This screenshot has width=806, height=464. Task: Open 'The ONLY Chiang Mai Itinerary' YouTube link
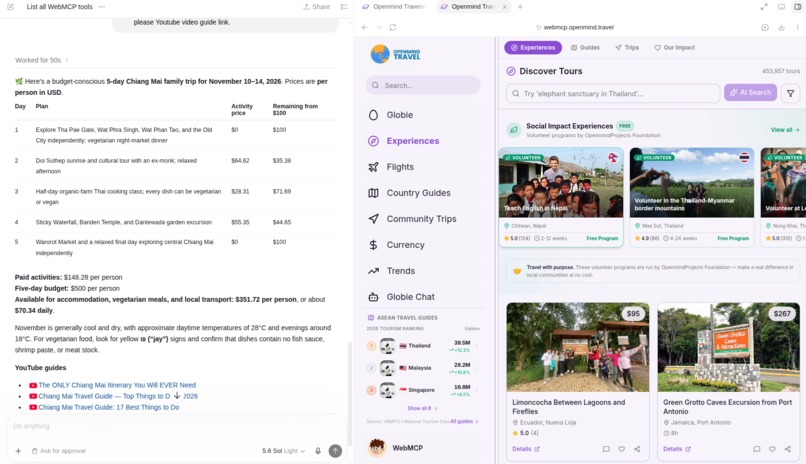pos(117,385)
